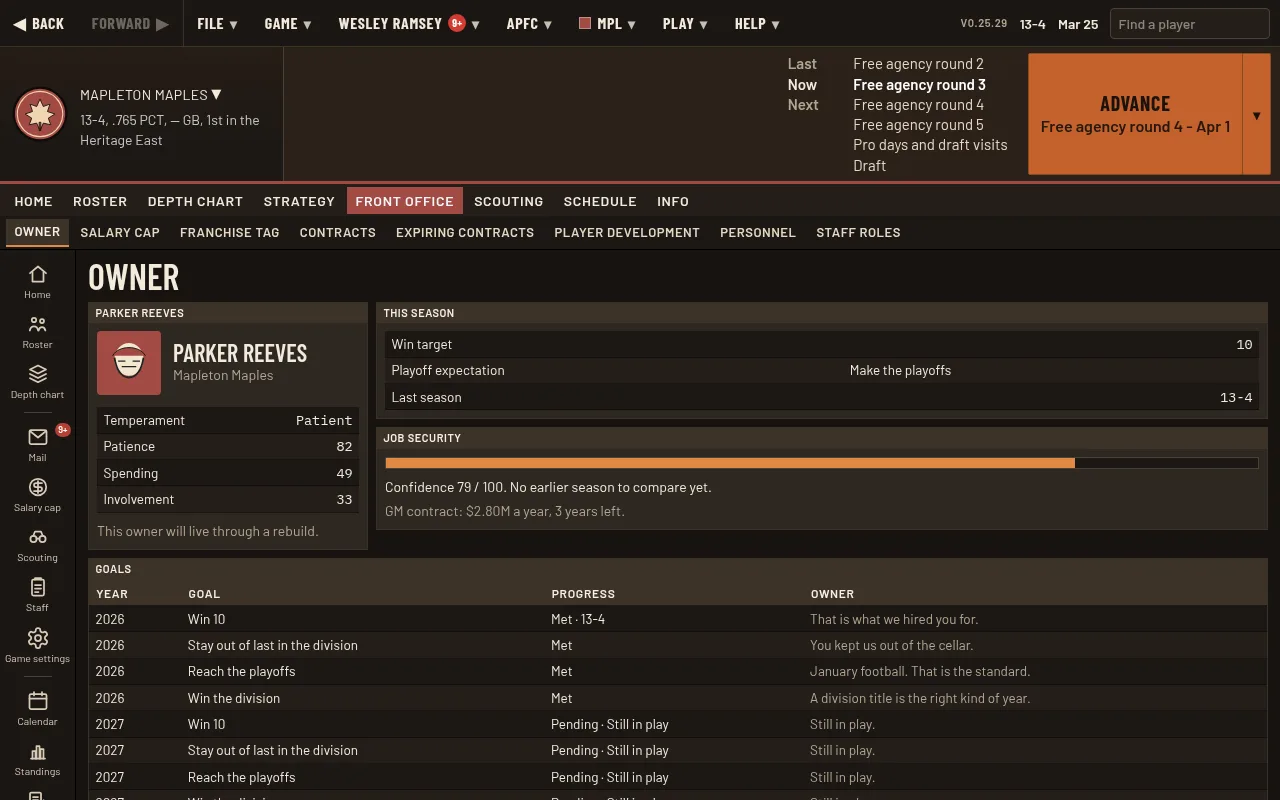Click the job security confidence bar
This screenshot has height=800, width=1280.
822,463
